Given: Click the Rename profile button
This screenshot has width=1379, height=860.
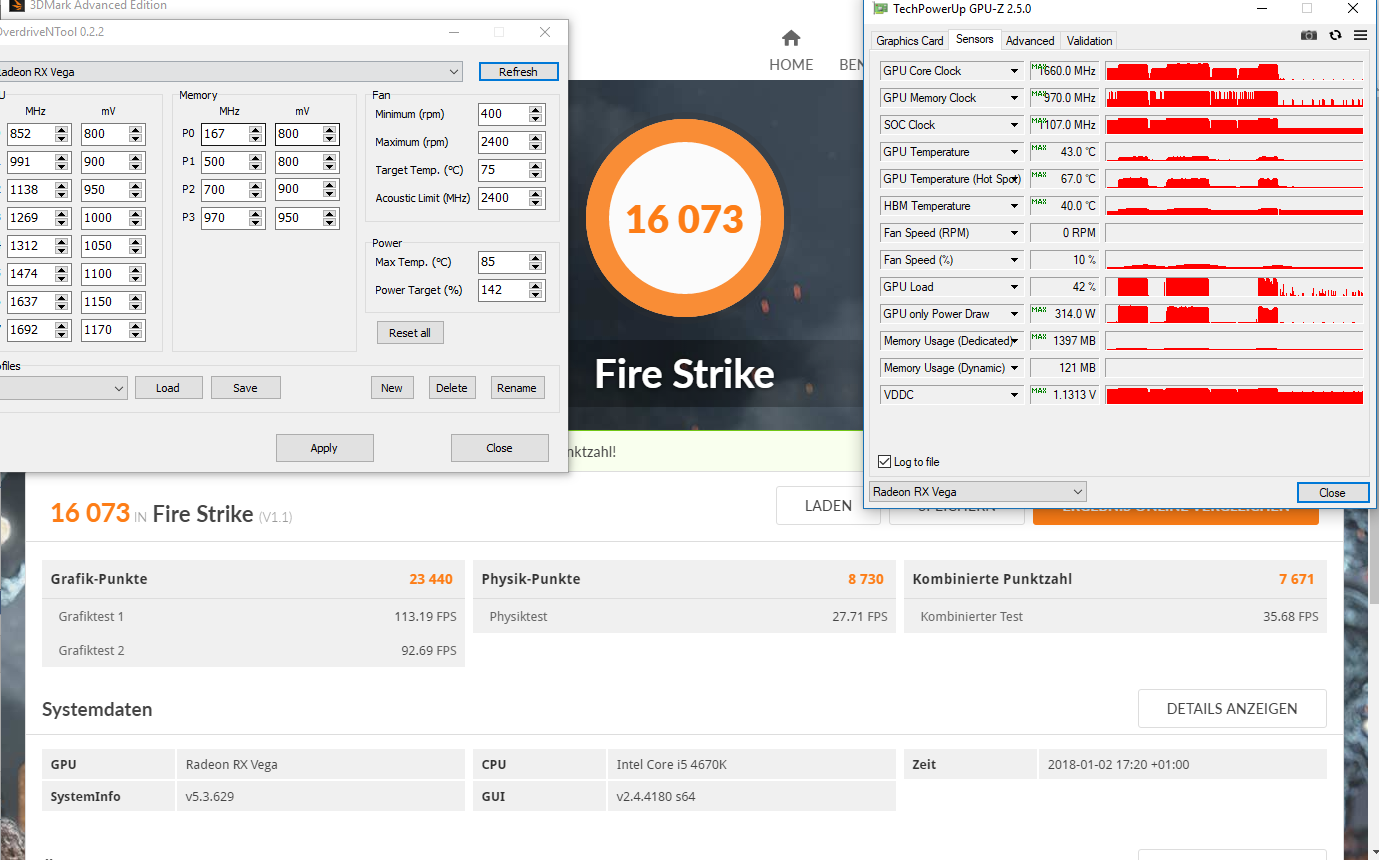Looking at the screenshot, I should pos(517,388).
